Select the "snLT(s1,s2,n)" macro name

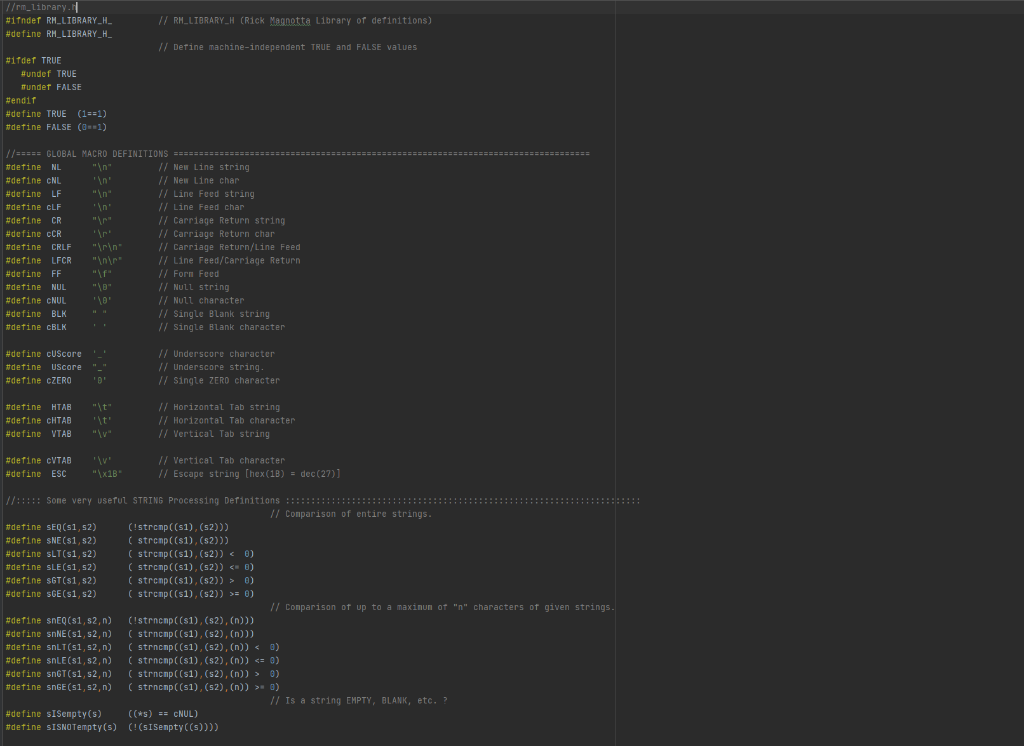tap(79, 647)
